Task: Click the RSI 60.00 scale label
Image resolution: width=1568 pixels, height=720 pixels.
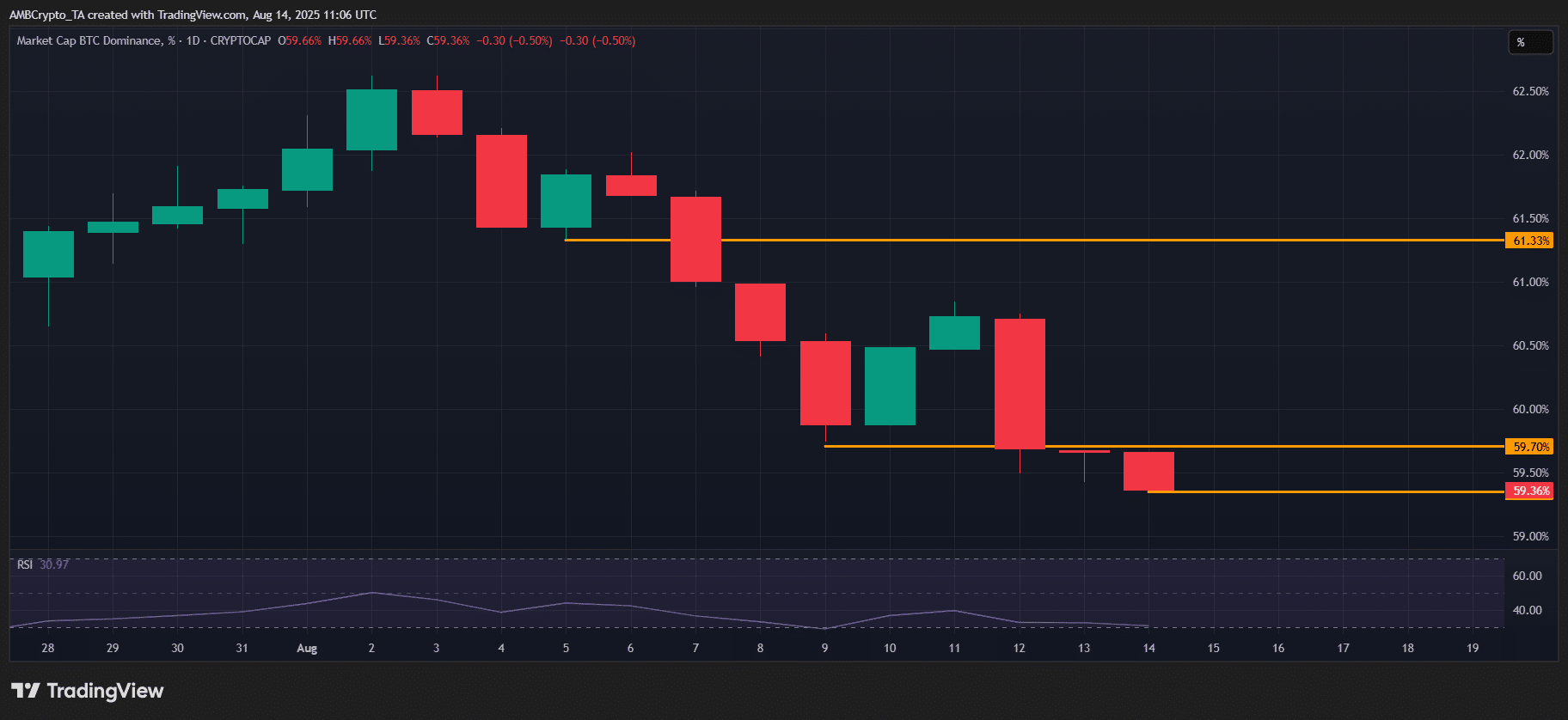Action: click(x=1527, y=576)
